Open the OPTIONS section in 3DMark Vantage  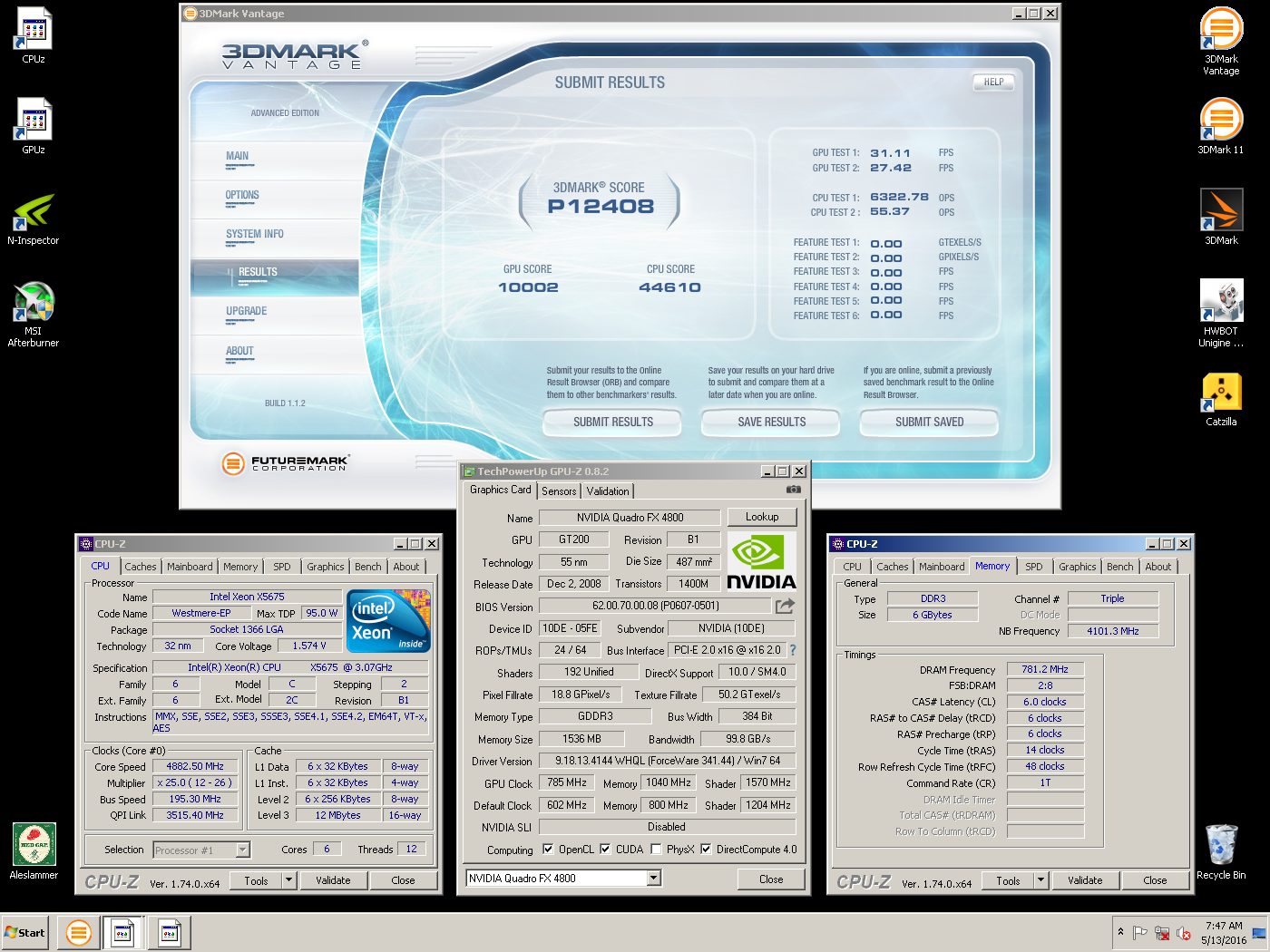click(242, 195)
